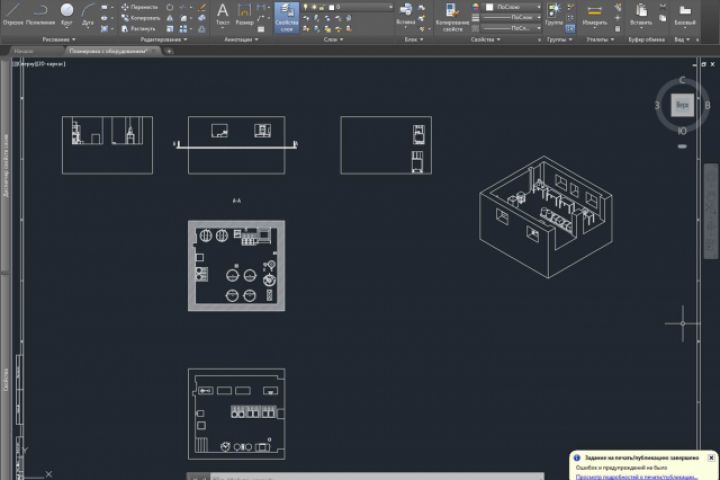
Task: Click the Scale icon in Редактирование panel
Action: [x=170, y=28]
